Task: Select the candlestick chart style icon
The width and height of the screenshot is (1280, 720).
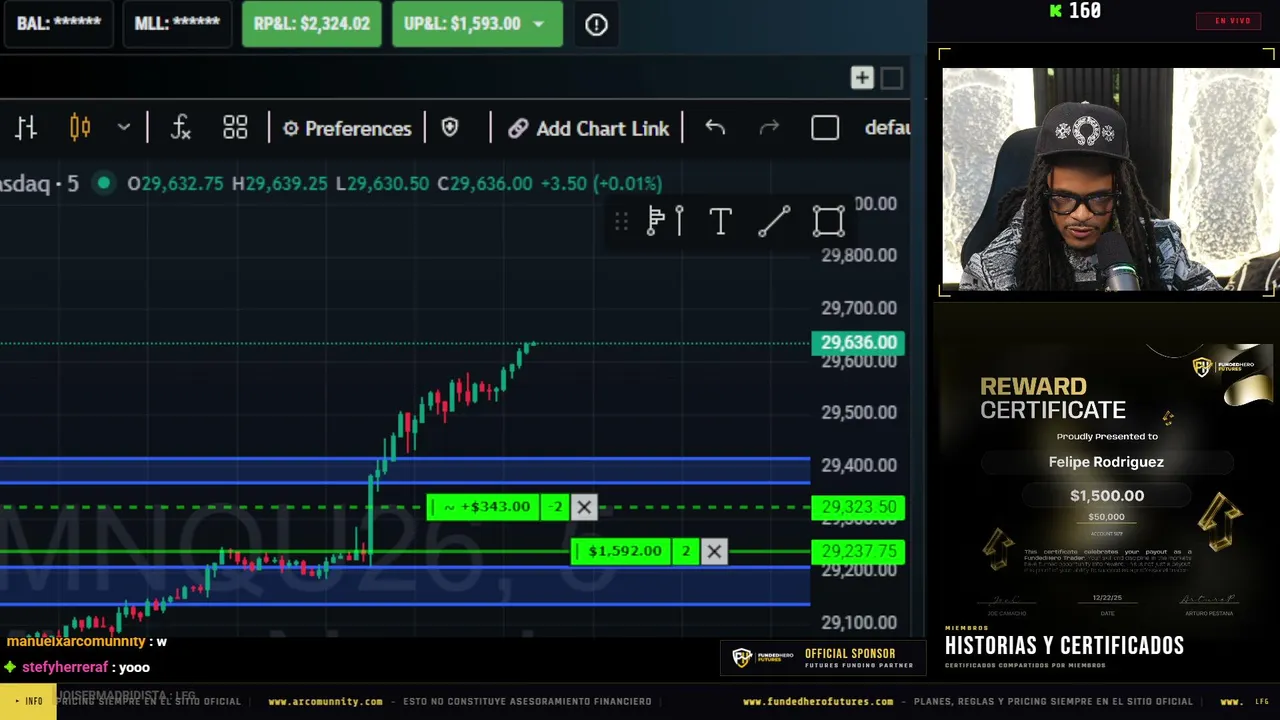Action: [80, 128]
